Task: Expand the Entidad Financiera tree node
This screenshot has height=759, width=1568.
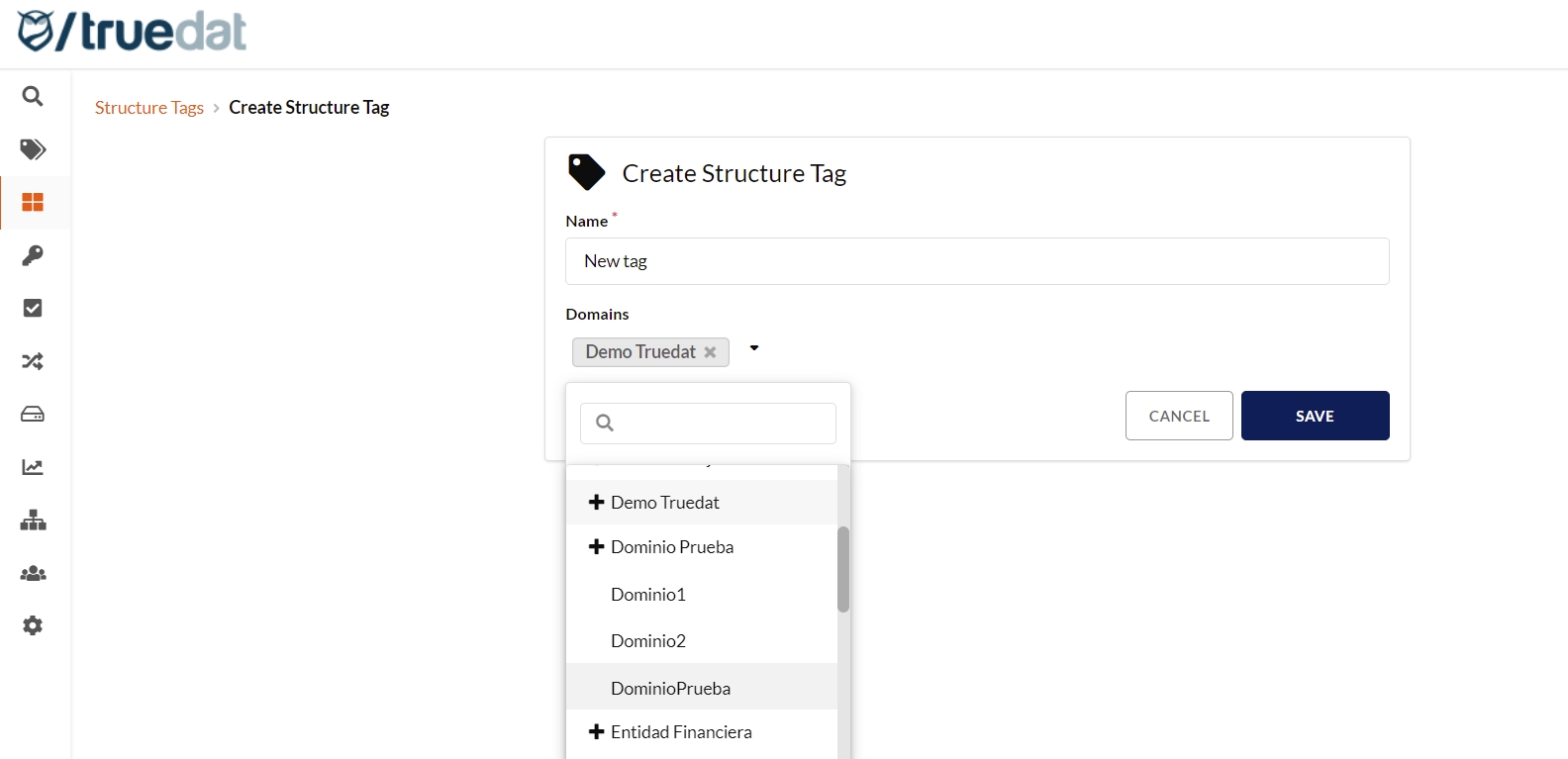Action: tap(596, 732)
